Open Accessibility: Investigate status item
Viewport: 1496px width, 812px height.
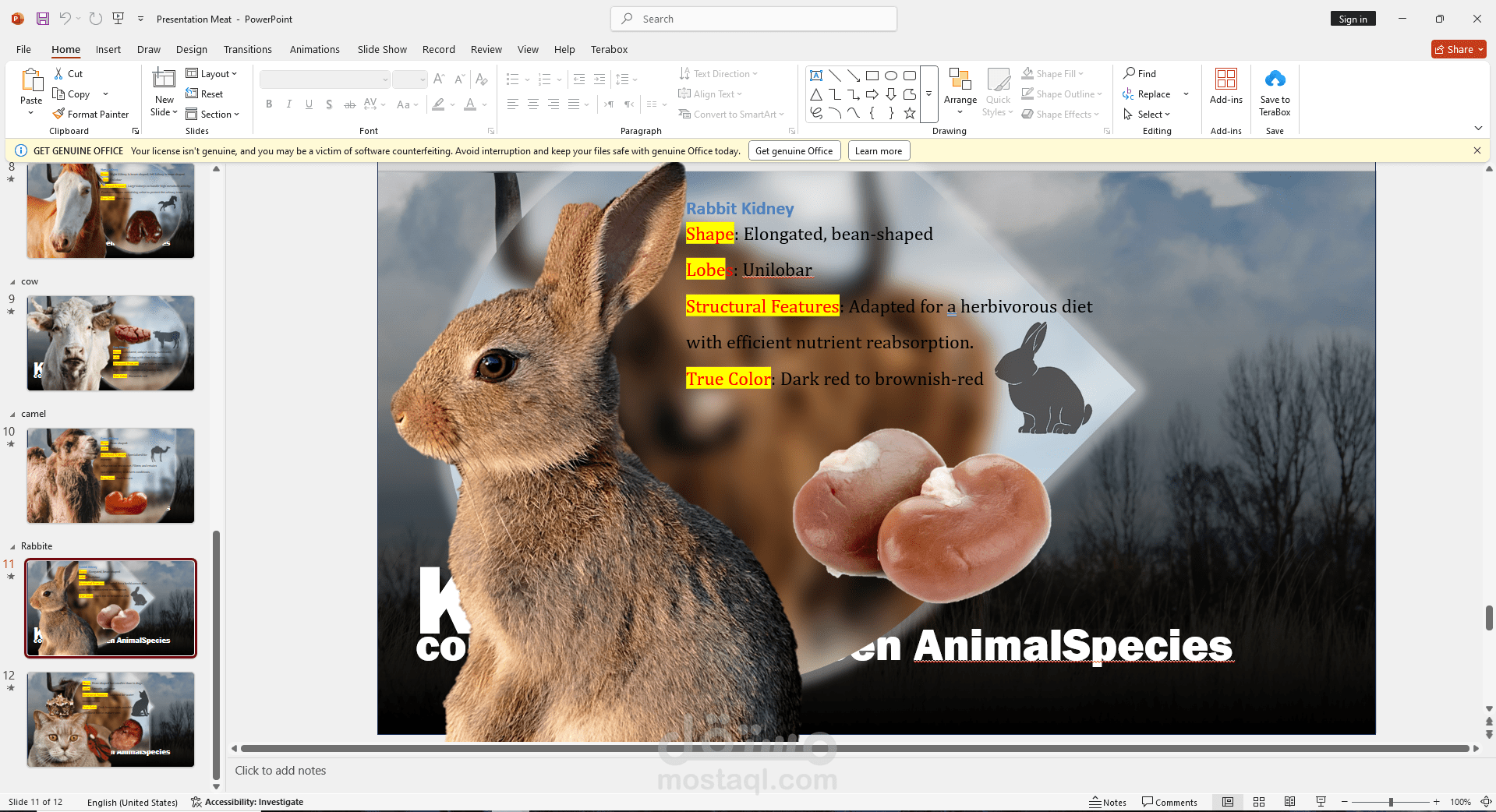click(x=248, y=802)
